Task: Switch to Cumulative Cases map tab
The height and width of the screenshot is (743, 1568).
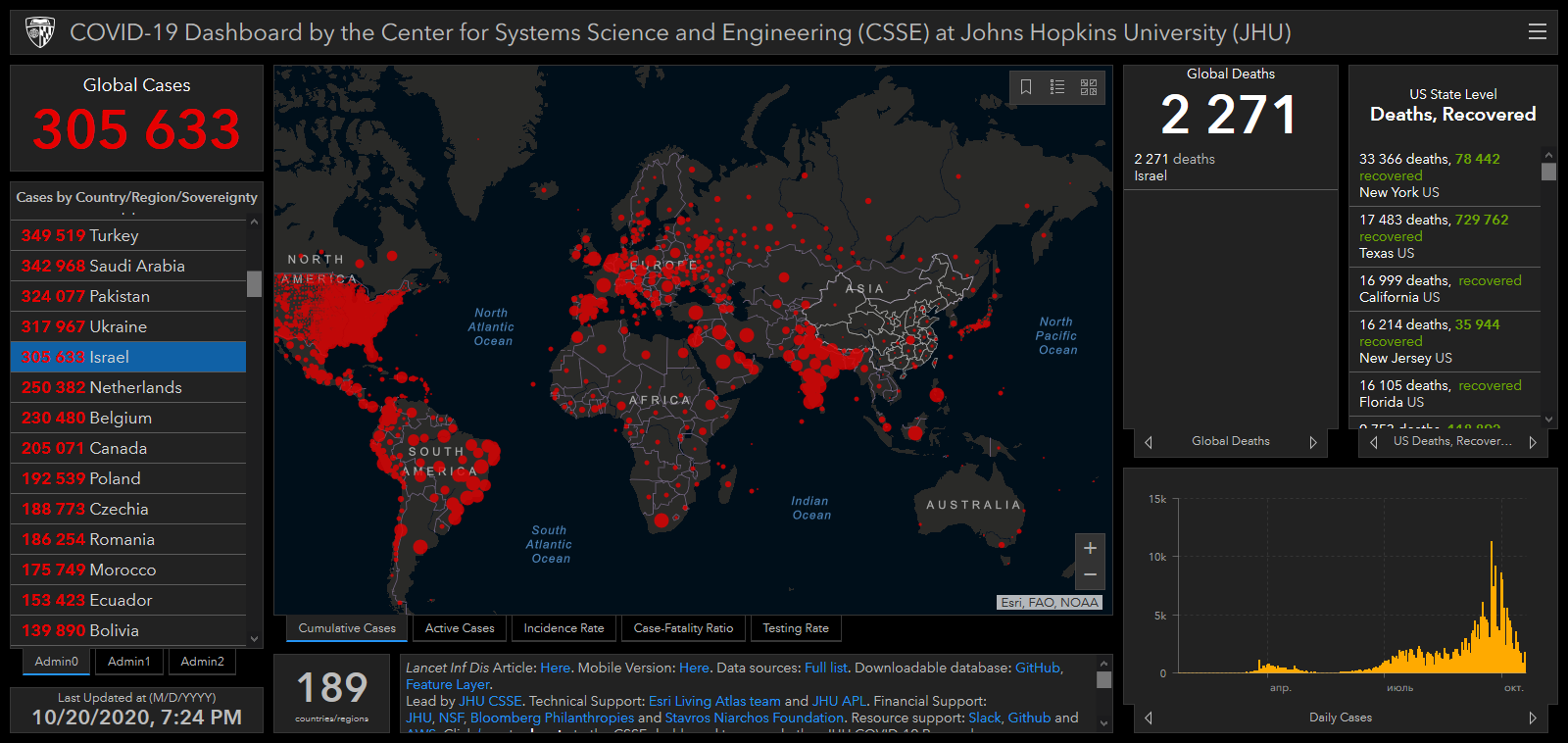Action: [x=347, y=628]
